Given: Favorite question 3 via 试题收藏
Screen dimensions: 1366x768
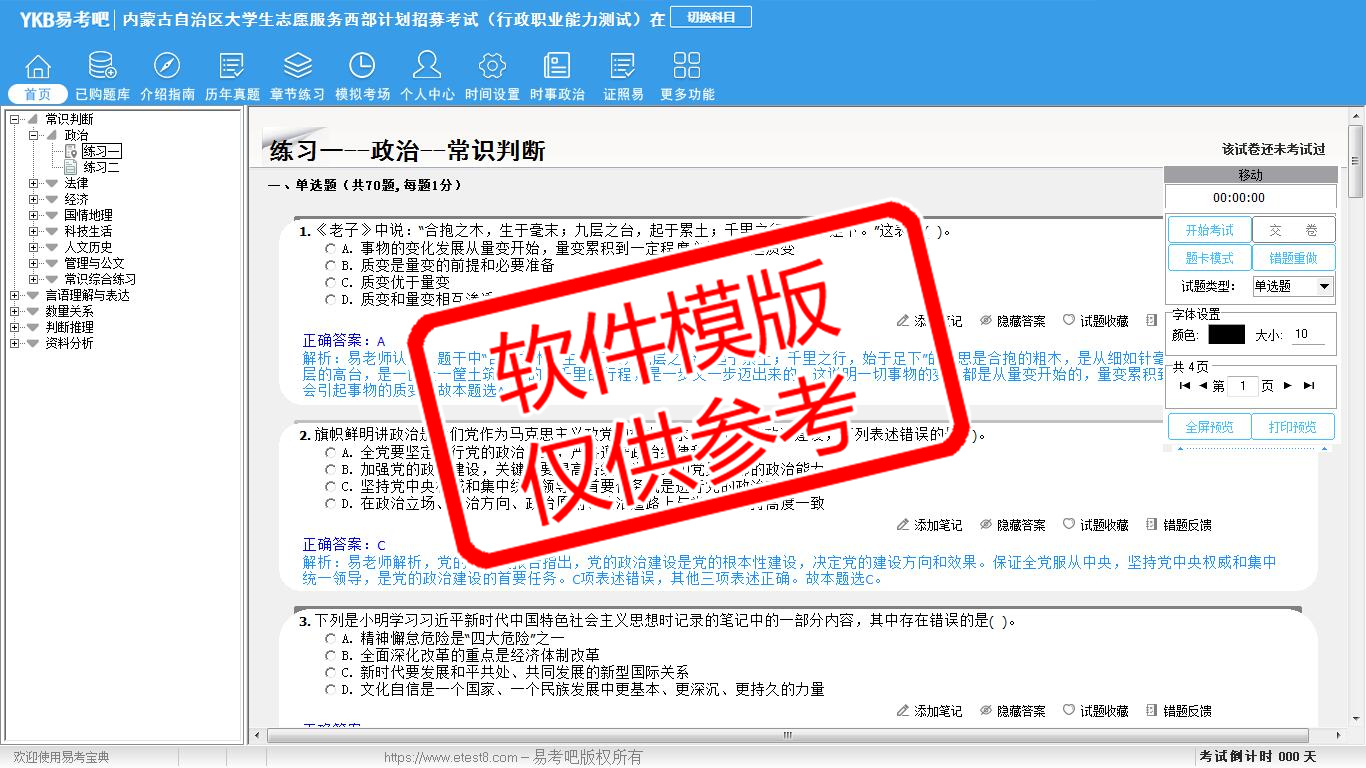Looking at the screenshot, I should coord(1095,711).
